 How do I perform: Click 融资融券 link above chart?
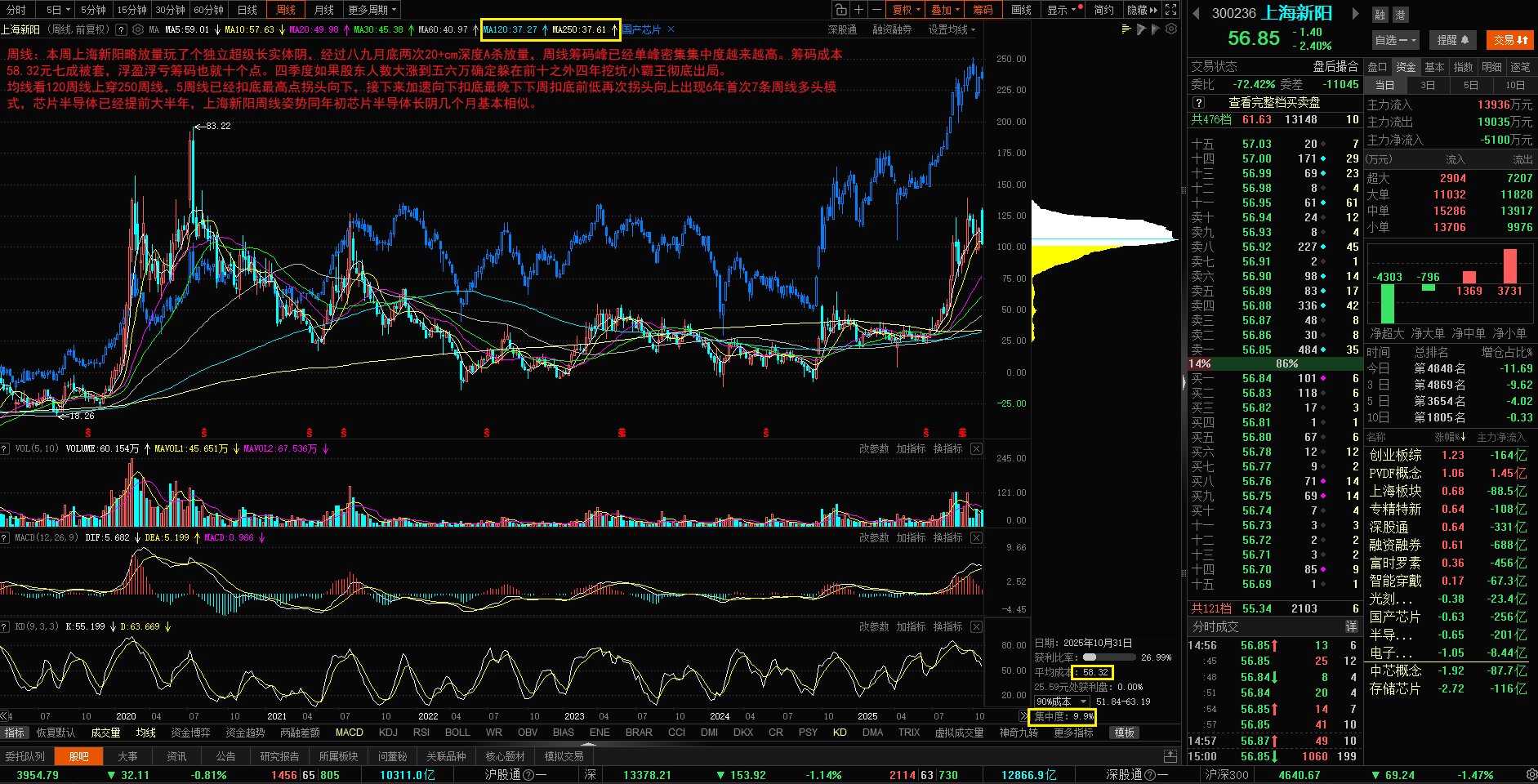tap(892, 29)
